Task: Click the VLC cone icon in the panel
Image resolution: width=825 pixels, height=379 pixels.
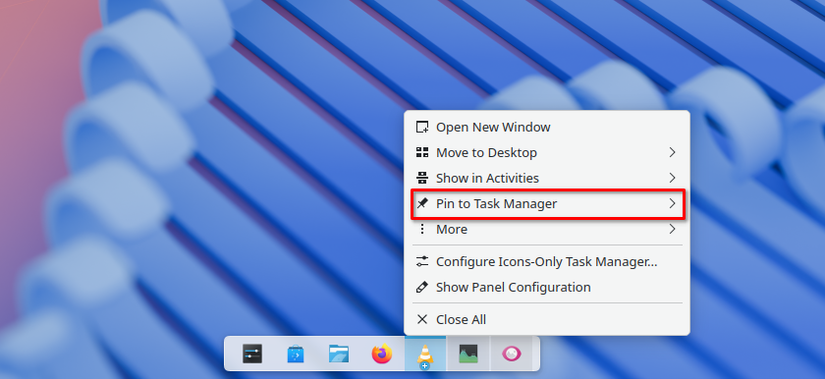Action: pos(425,354)
